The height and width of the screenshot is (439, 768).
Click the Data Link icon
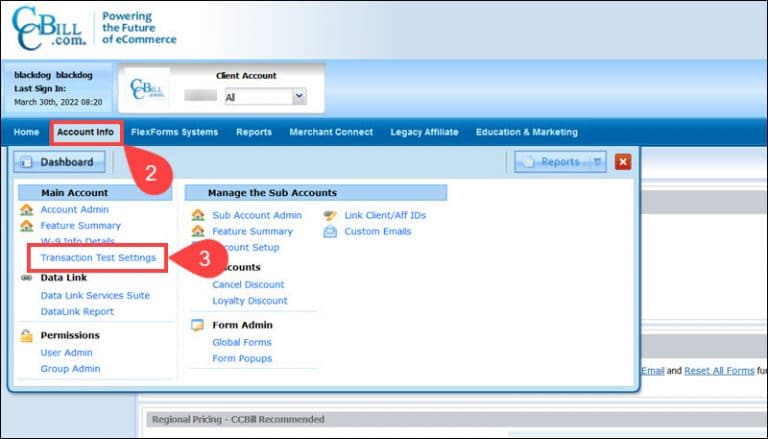click(x=26, y=278)
